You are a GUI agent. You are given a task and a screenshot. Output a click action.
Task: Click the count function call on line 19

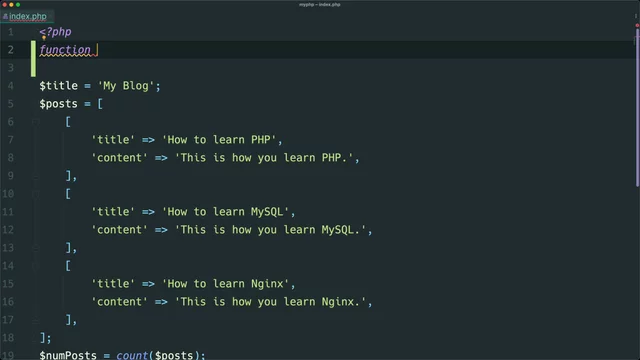coord(132,355)
